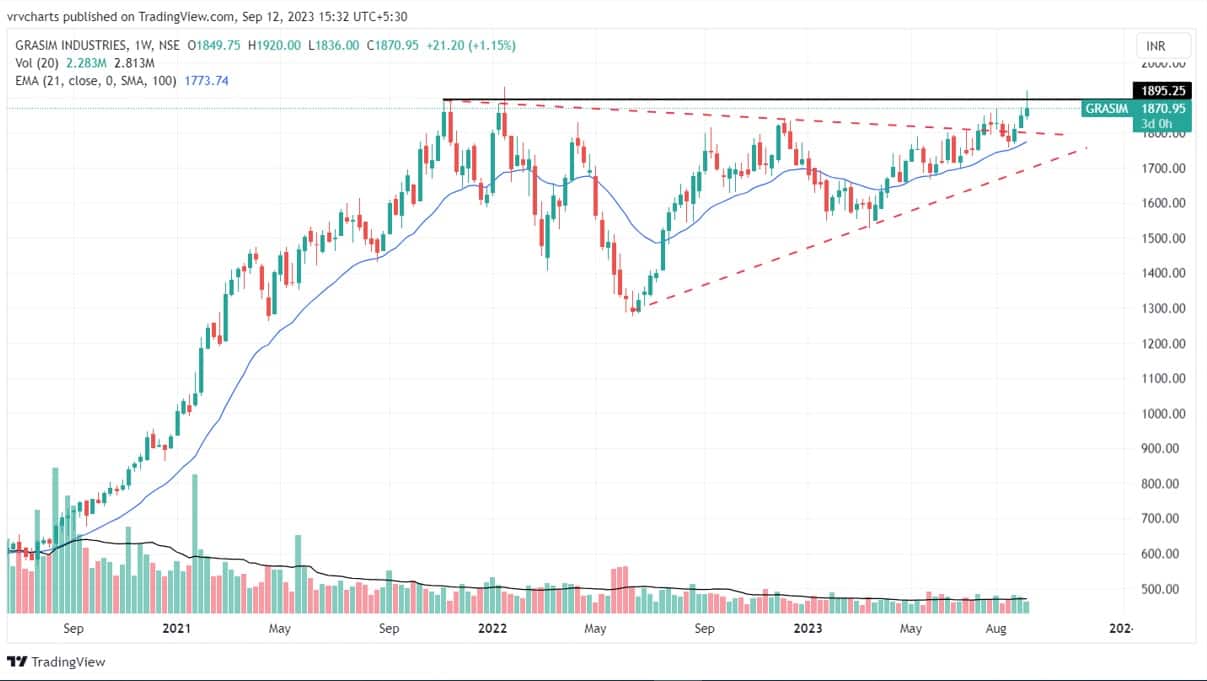
Task: Click the GRASIM price label tag
Action: 1107,108
